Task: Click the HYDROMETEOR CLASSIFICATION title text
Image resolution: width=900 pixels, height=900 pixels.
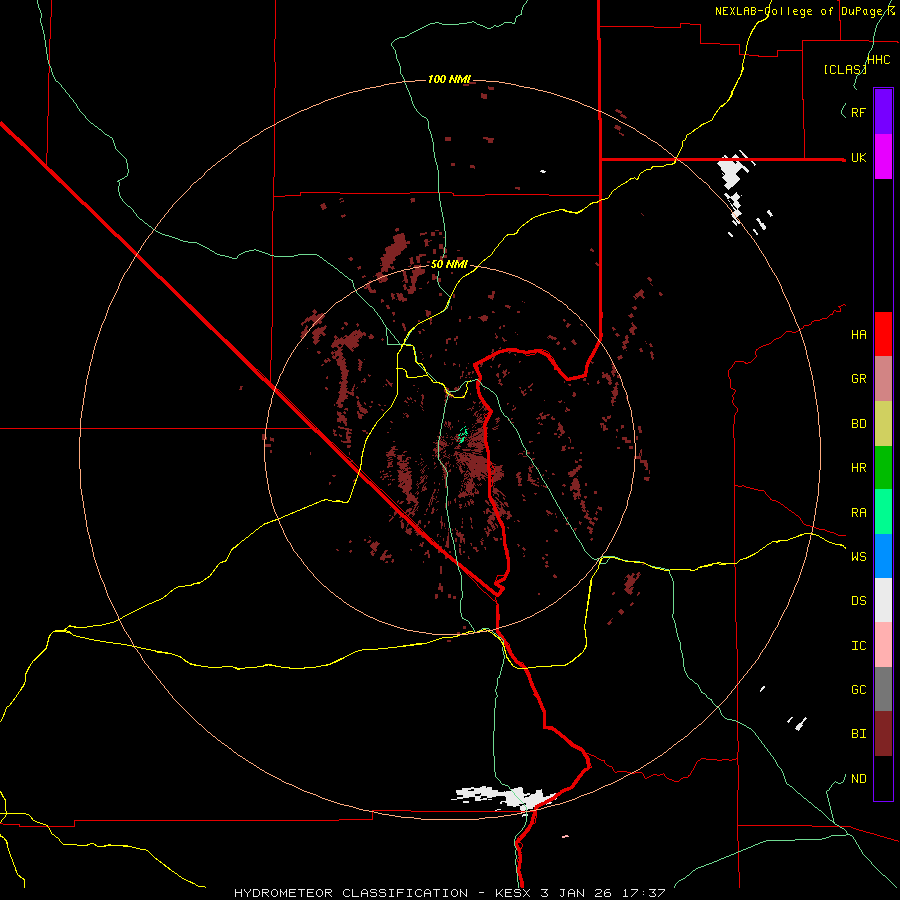Action: [x=351, y=893]
